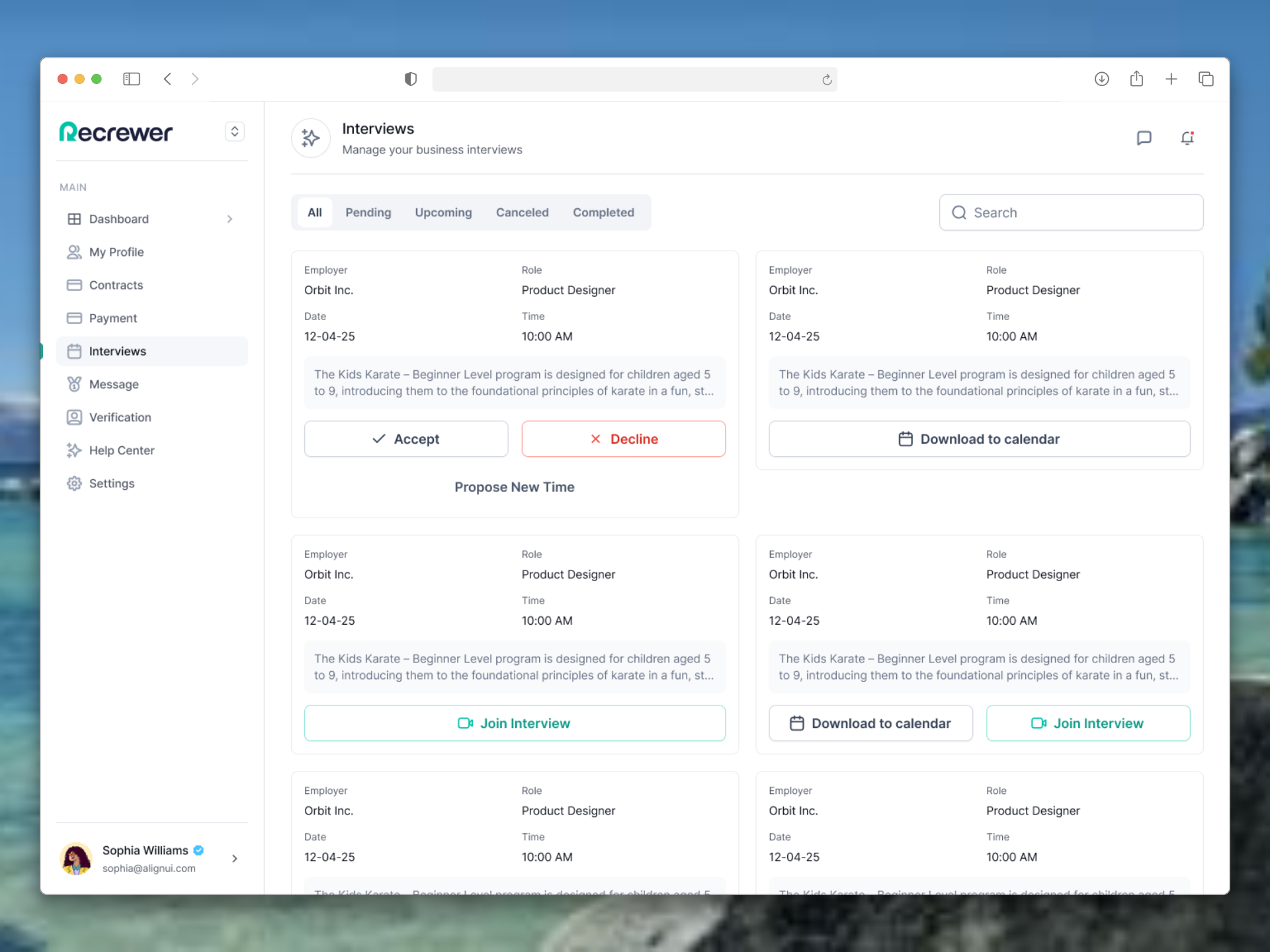Toggle the browser sidebar panel icon
The height and width of the screenshot is (952, 1270).
tap(132, 79)
